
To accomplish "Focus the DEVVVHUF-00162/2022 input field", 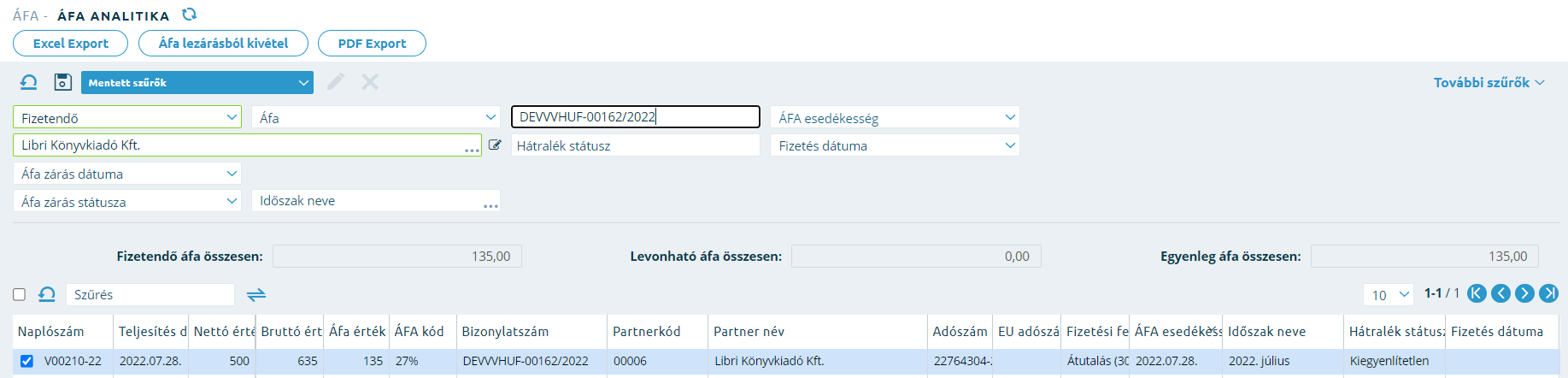I will 635,116.
